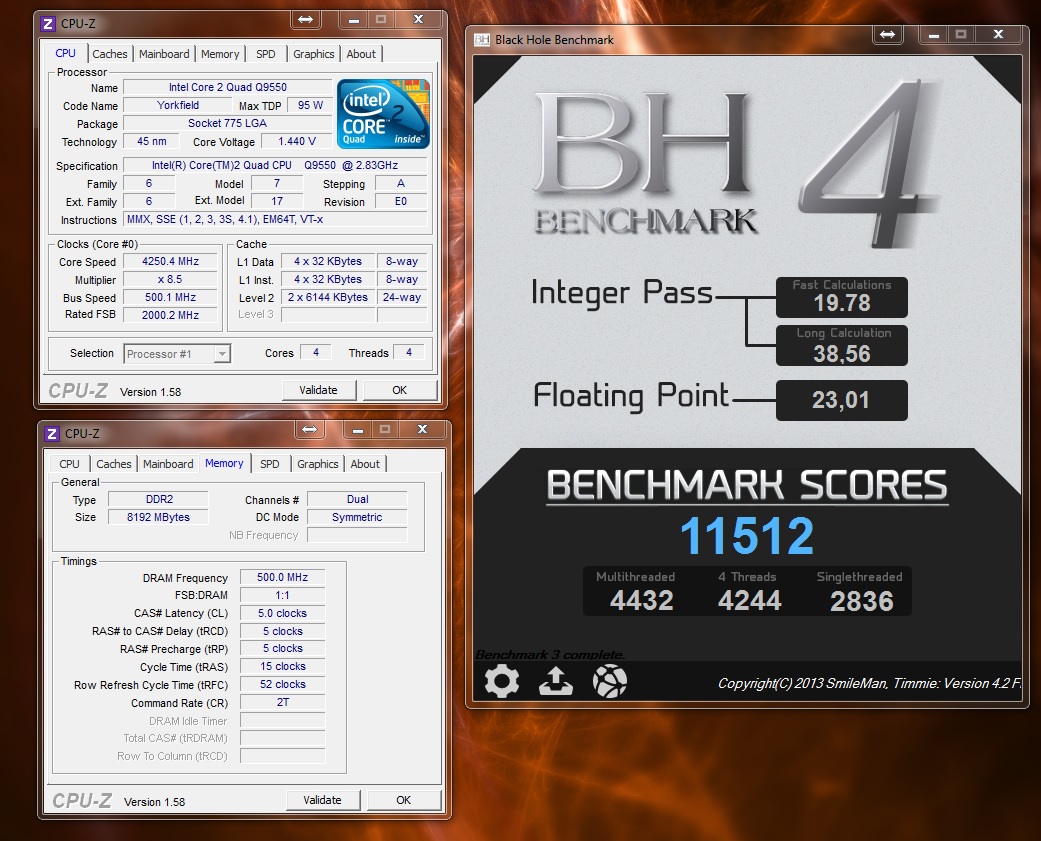
Task: Switch to SPD tab in top CPU-Z
Action: [x=266, y=54]
